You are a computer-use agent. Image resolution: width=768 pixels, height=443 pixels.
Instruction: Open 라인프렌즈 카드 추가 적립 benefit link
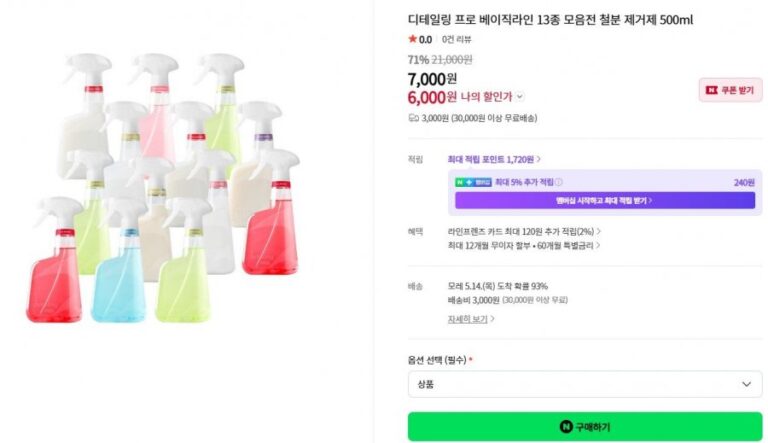point(524,231)
